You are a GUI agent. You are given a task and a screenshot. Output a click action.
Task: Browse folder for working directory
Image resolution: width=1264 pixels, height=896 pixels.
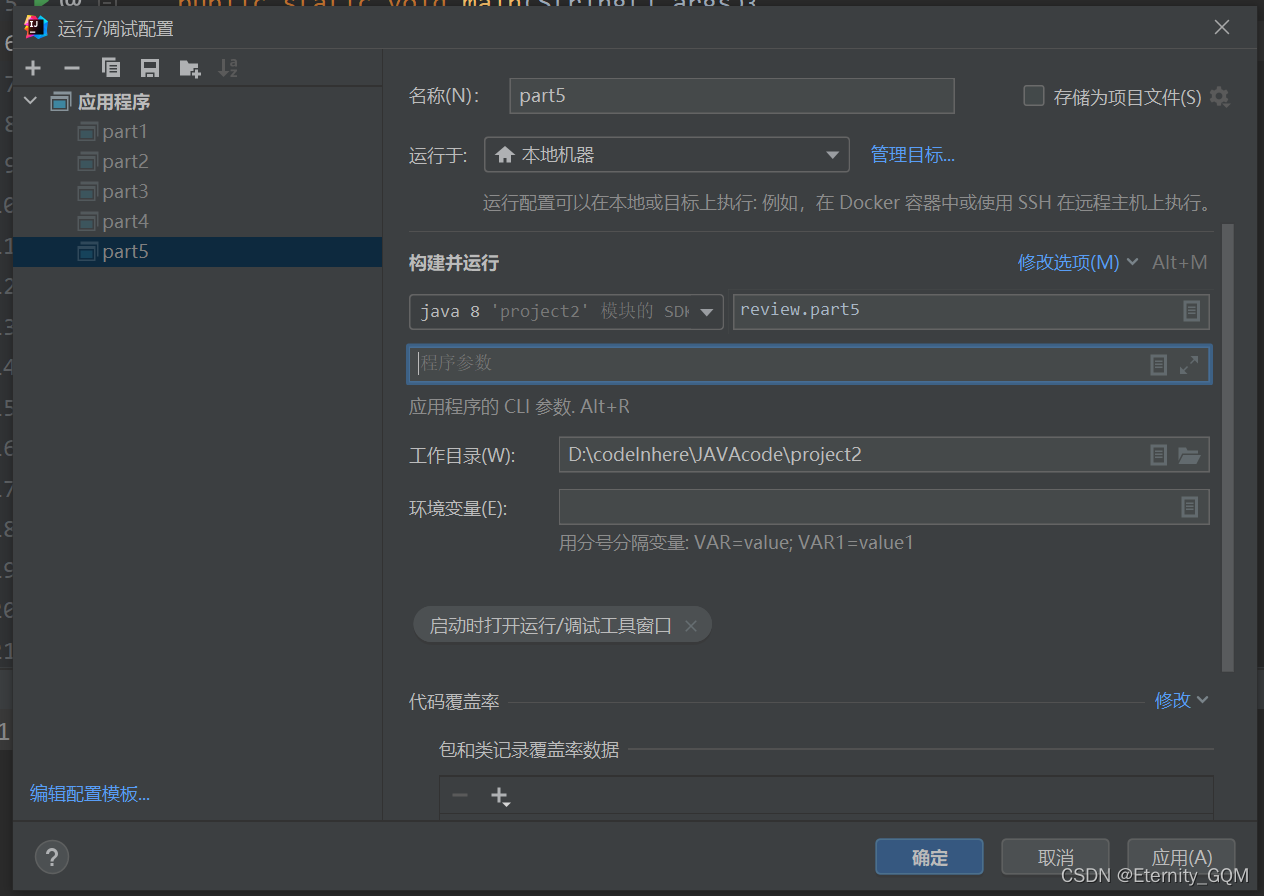click(1189, 455)
